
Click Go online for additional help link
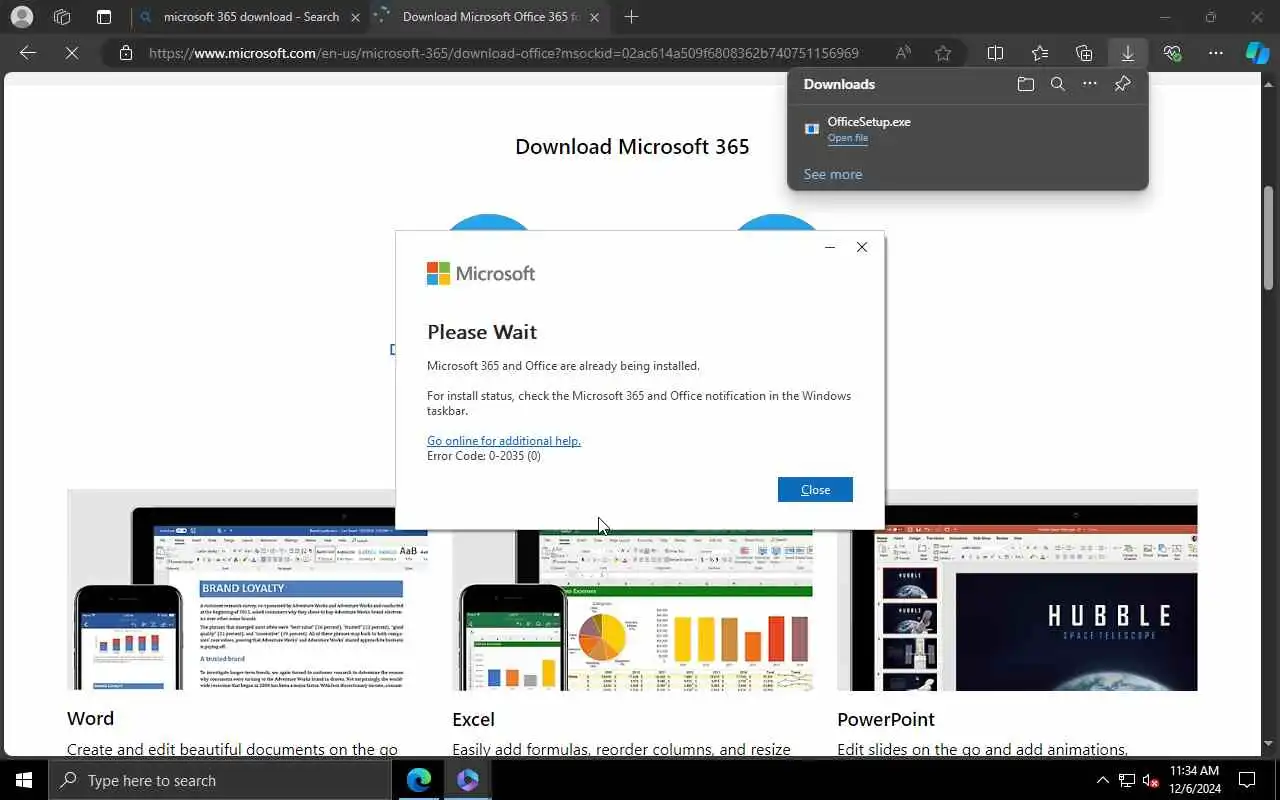pos(503,441)
